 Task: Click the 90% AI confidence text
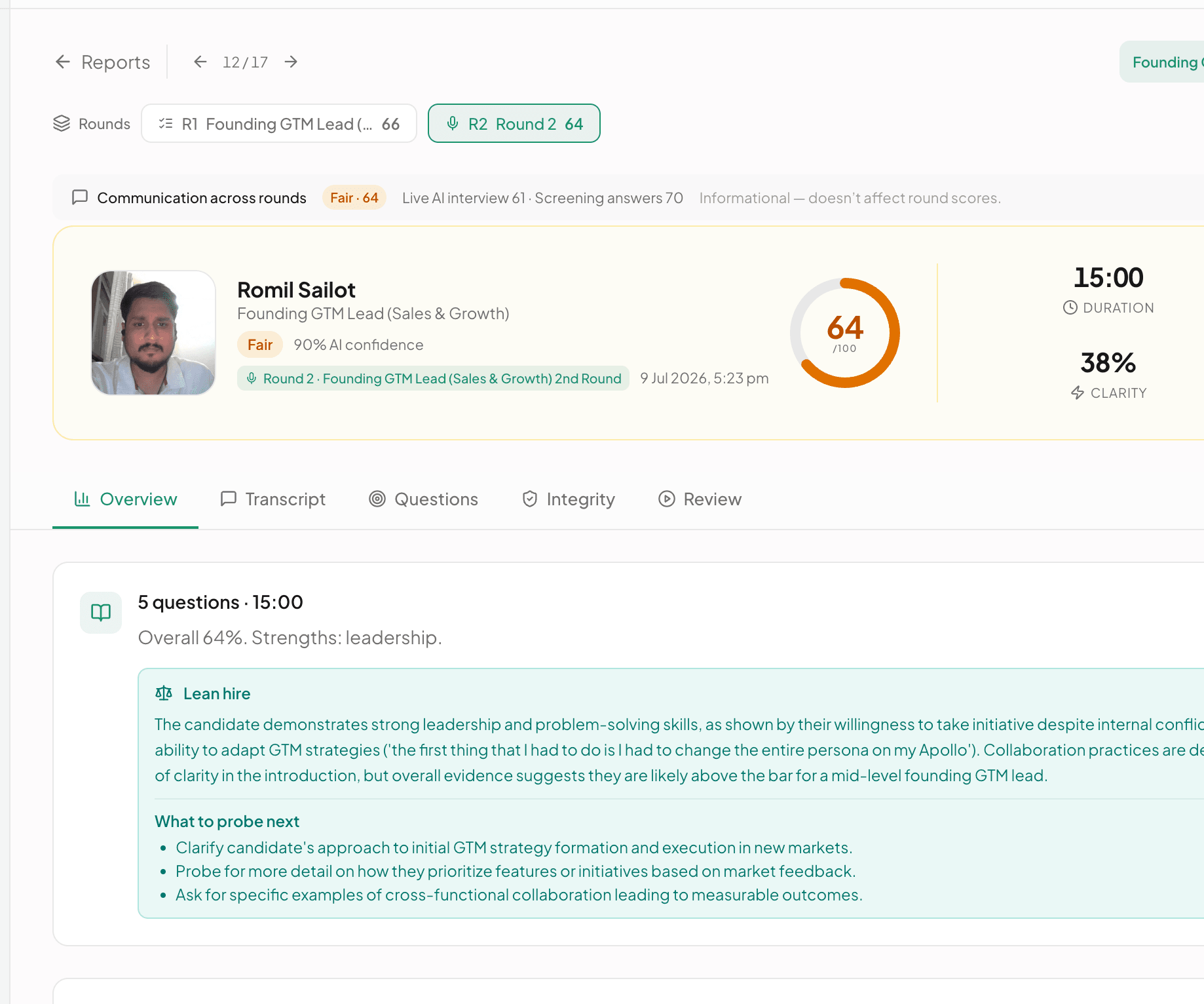pyautogui.click(x=358, y=345)
